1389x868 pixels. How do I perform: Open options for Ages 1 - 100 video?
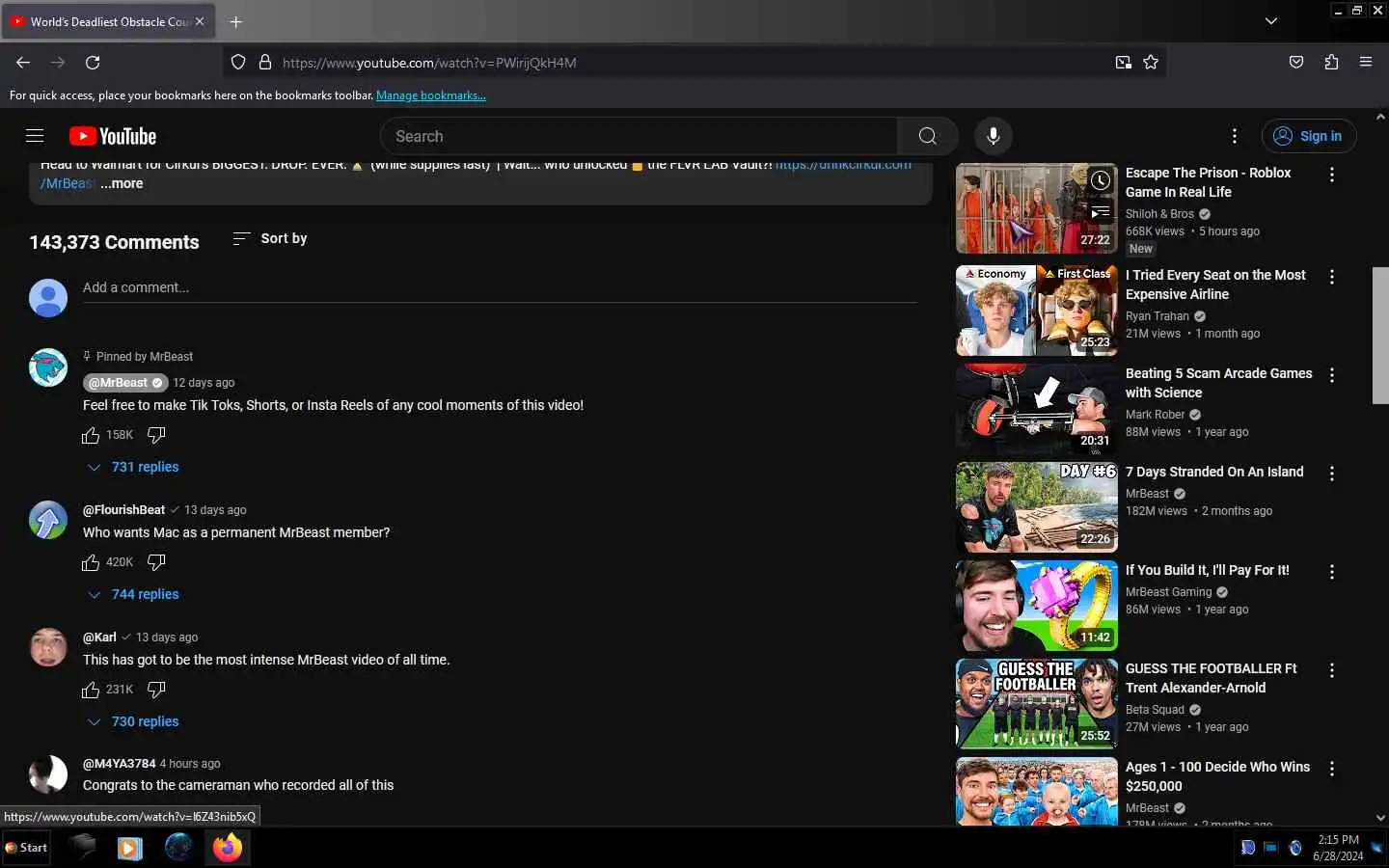pos(1332,769)
